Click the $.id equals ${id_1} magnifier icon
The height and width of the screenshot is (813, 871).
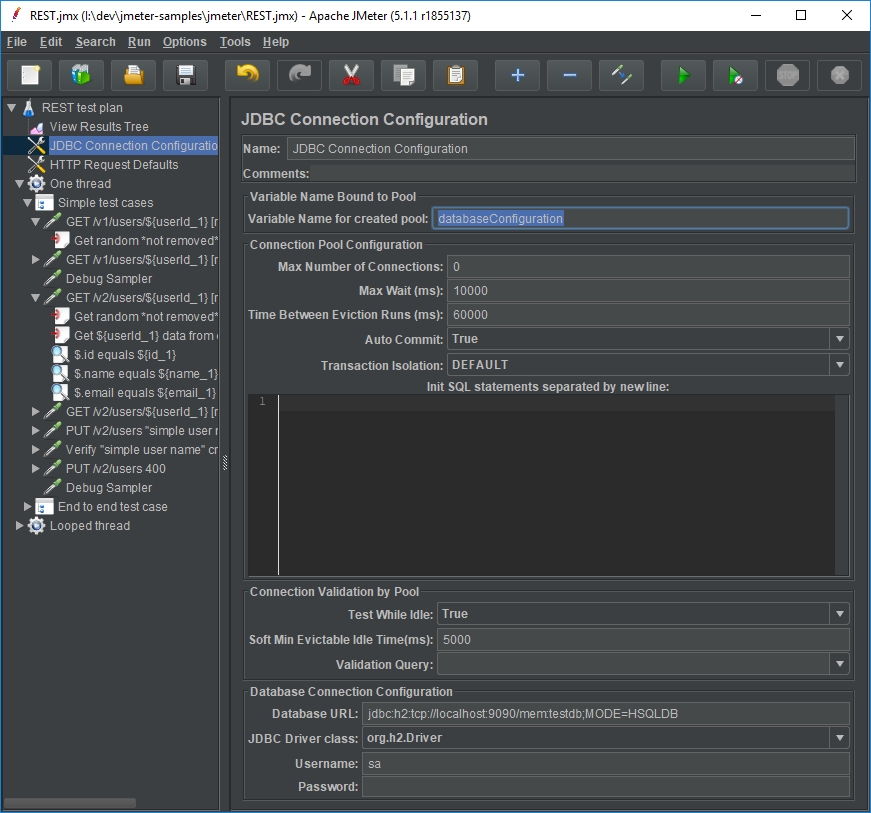pos(61,355)
